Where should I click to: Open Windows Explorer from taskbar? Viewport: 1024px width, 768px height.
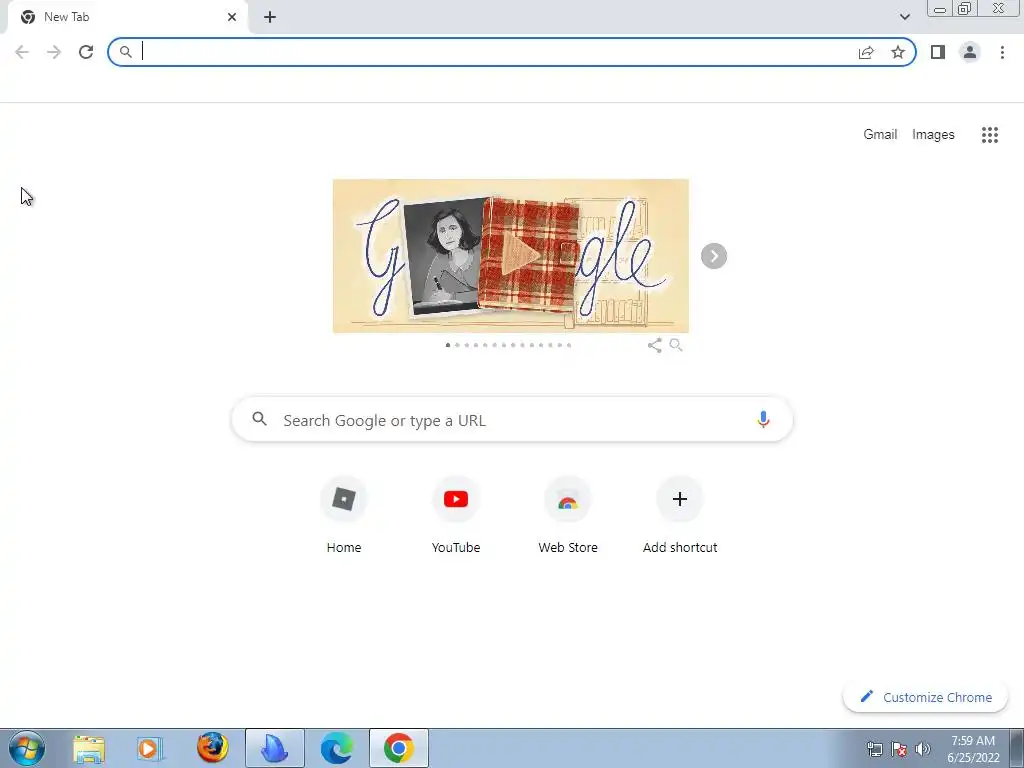pyautogui.click(x=89, y=748)
